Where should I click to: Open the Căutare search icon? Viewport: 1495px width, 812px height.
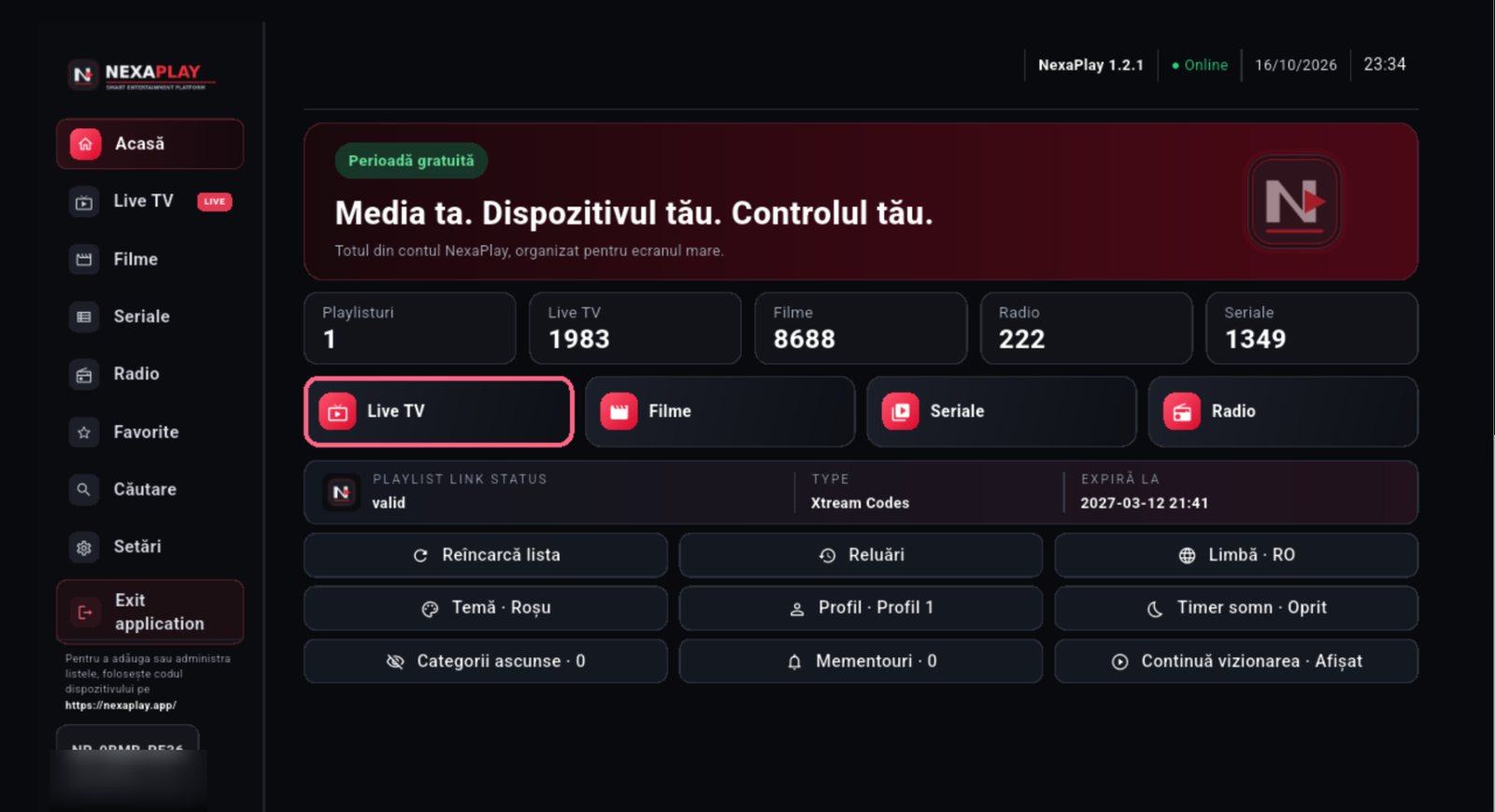(84, 489)
